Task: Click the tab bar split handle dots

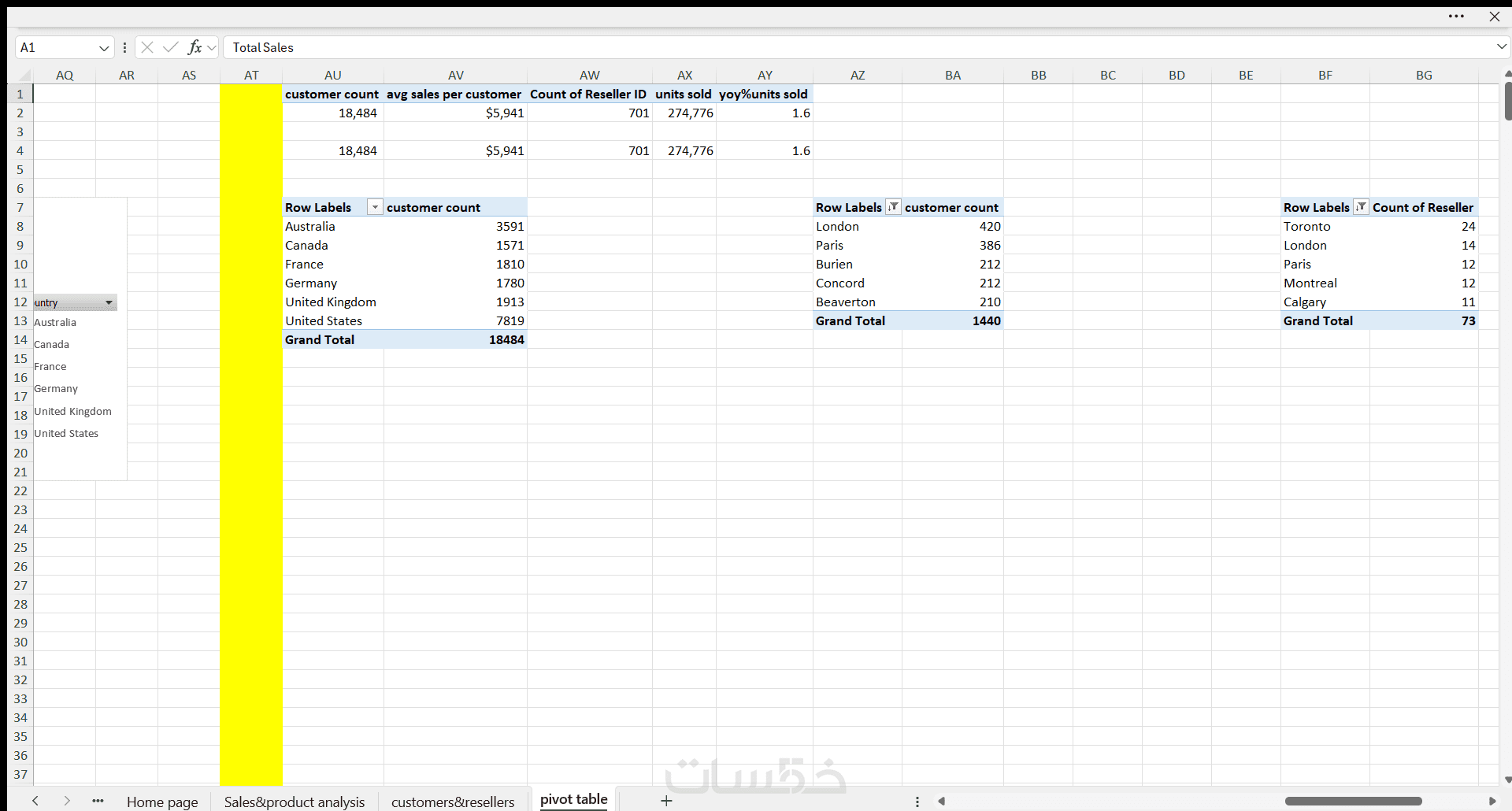Action: click(x=917, y=802)
